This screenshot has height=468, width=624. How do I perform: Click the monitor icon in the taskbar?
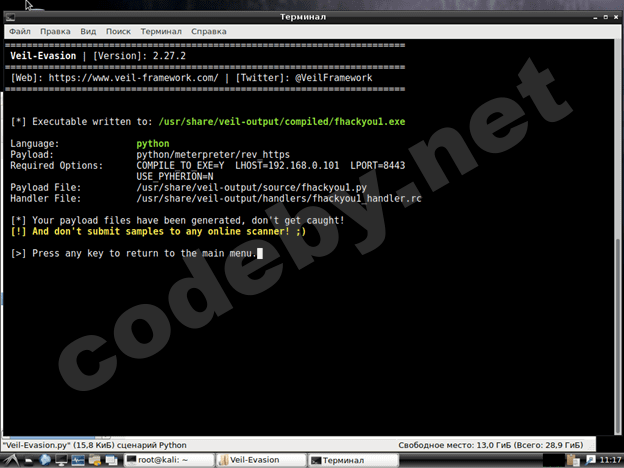61,460
